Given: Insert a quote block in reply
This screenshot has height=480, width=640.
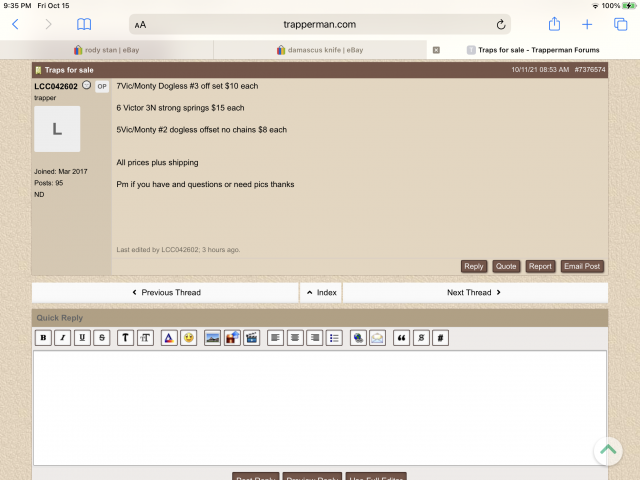Looking at the screenshot, I should (x=402, y=338).
